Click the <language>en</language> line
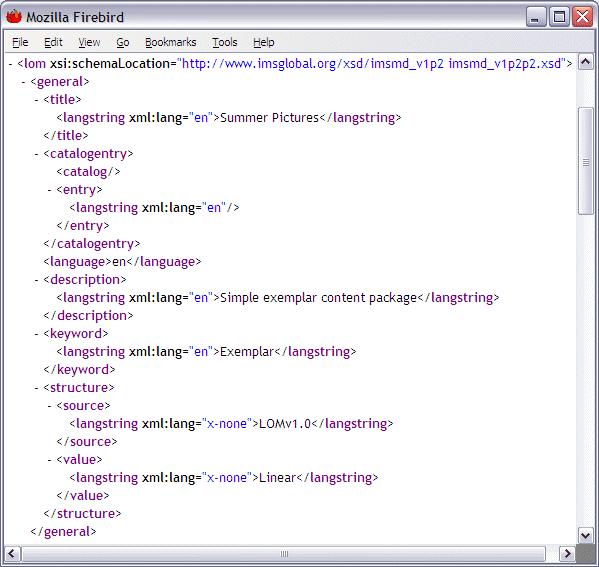The height and width of the screenshot is (567, 599). point(122,262)
